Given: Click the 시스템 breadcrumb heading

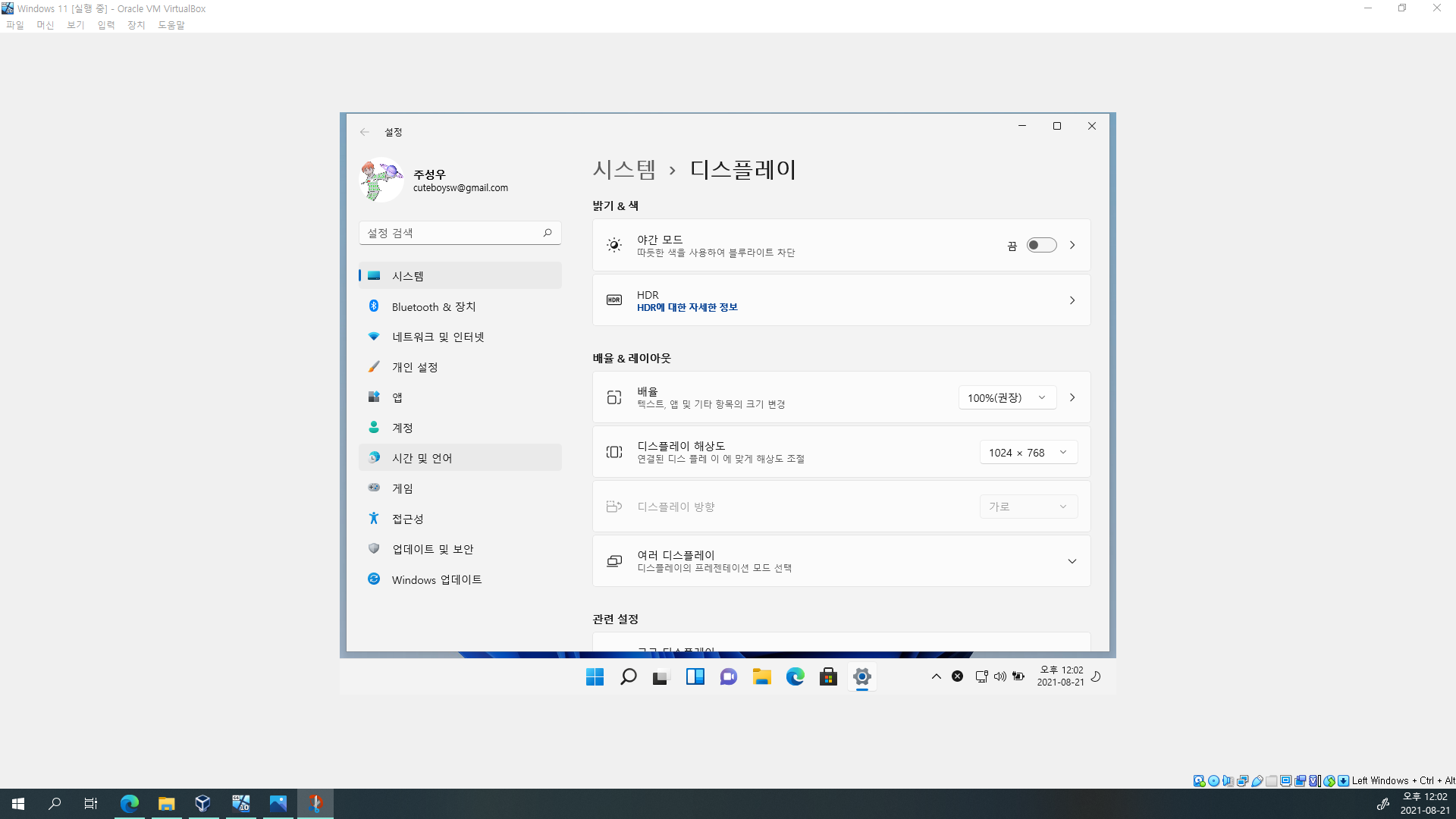Looking at the screenshot, I should (623, 169).
